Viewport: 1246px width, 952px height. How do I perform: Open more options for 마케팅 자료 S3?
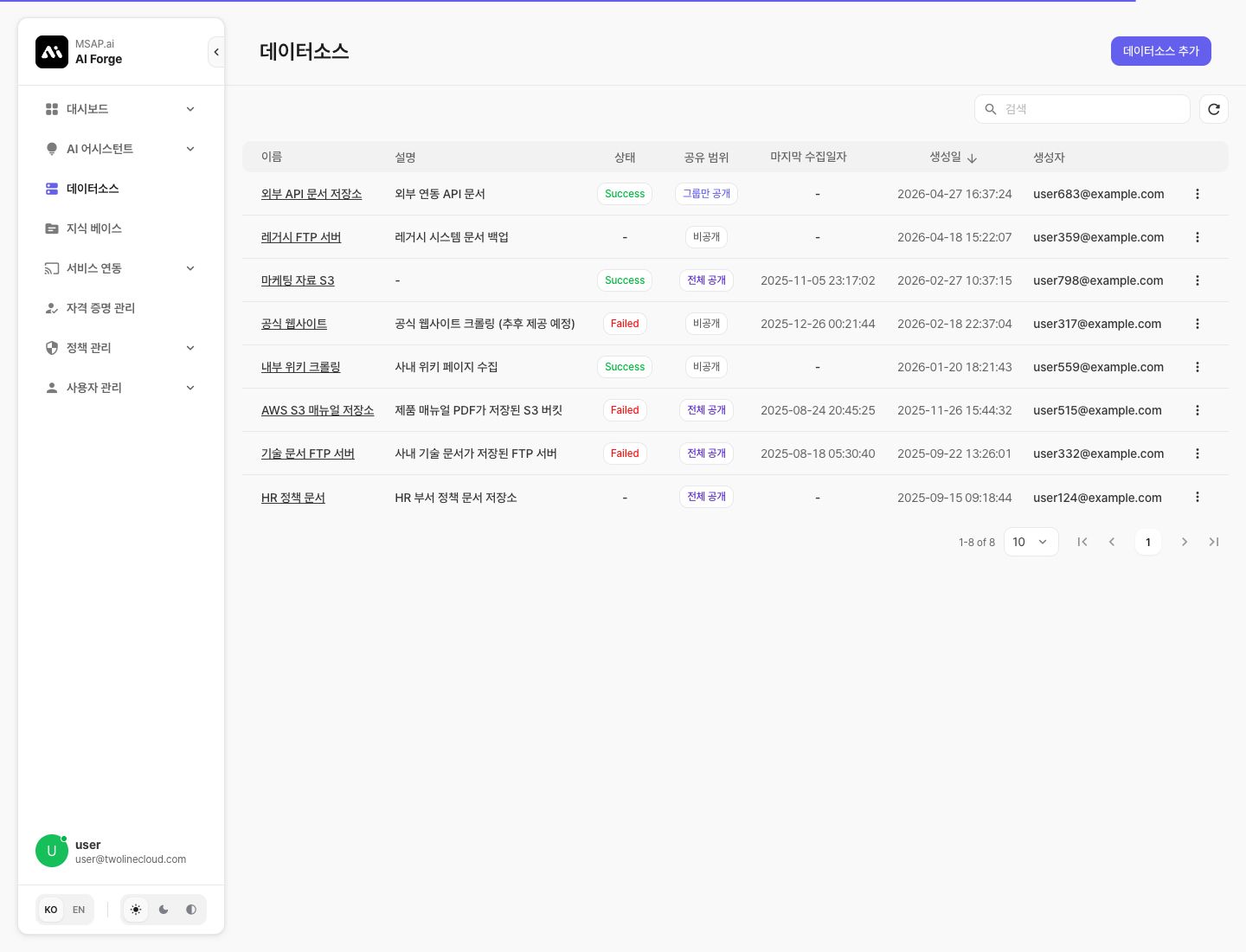pyautogui.click(x=1198, y=280)
